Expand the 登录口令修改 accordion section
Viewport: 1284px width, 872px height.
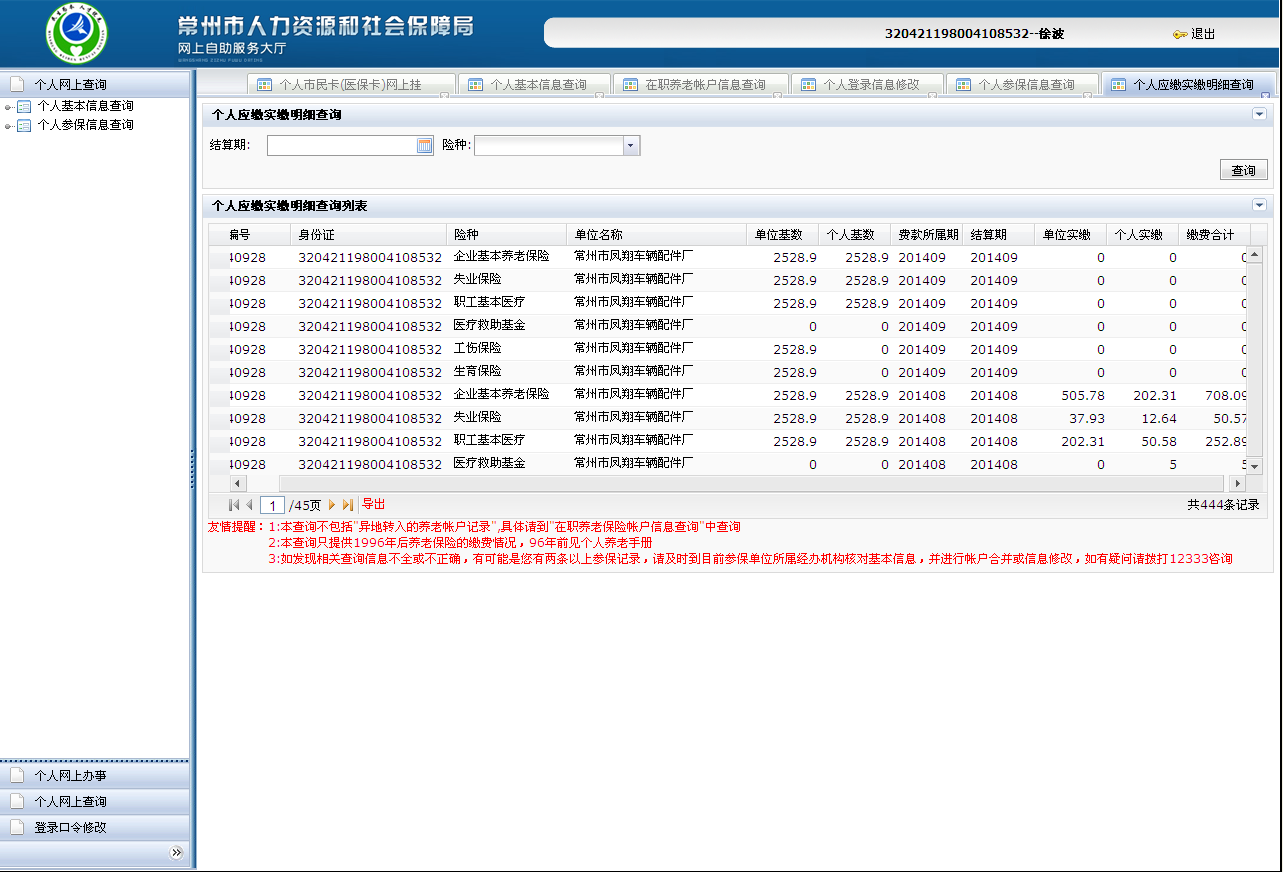point(95,827)
